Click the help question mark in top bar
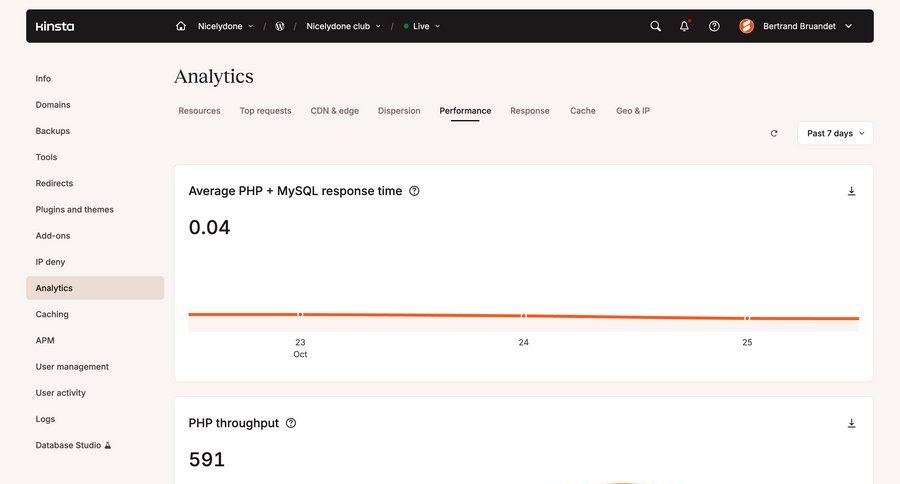The height and width of the screenshot is (484, 900). tap(714, 26)
